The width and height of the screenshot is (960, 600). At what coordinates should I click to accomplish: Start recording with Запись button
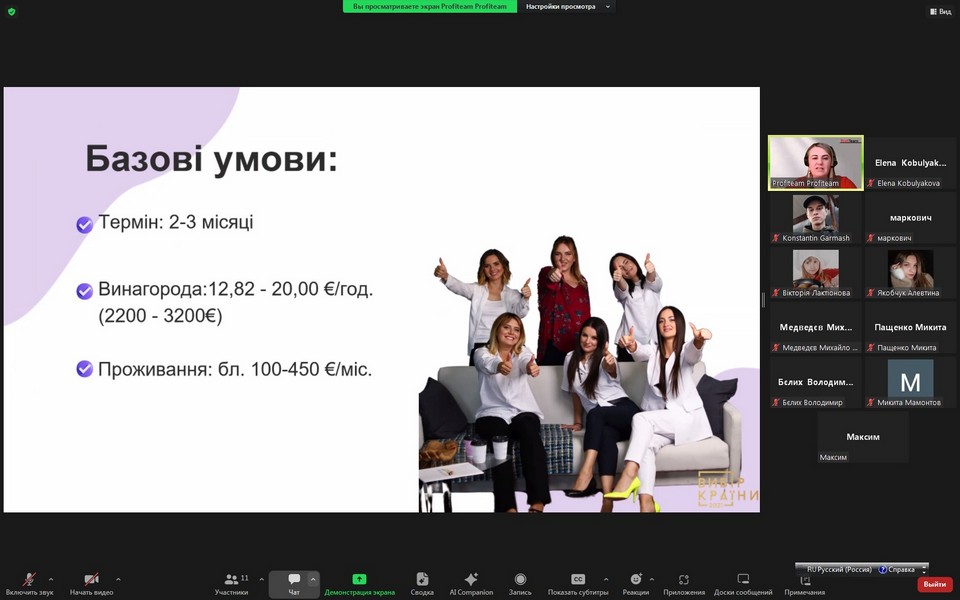coord(520,583)
